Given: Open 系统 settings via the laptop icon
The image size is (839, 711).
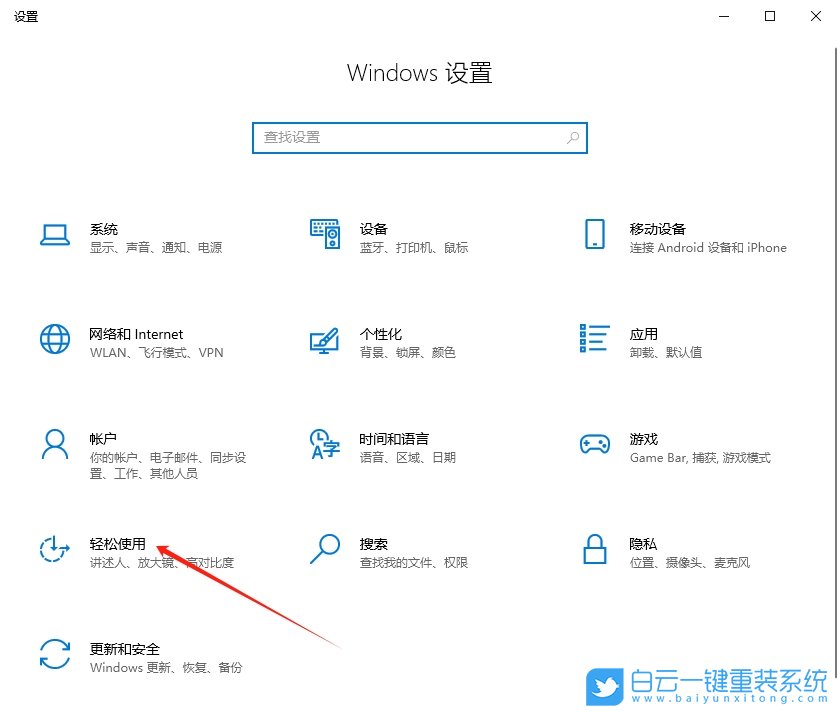Looking at the screenshot, I should [55, 236].
